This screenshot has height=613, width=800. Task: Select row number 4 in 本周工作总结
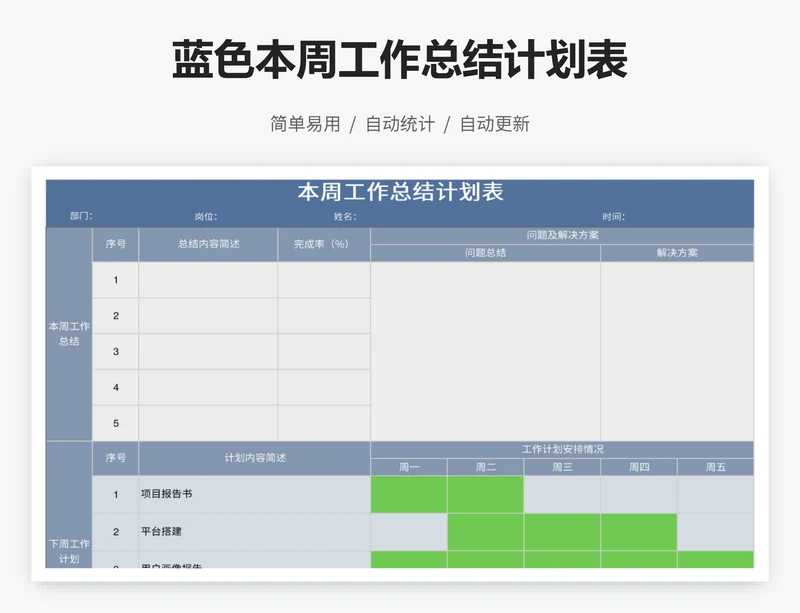[116, 387]
